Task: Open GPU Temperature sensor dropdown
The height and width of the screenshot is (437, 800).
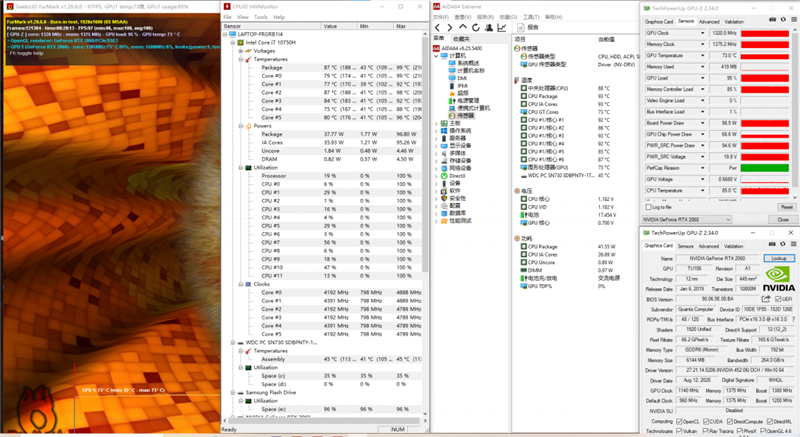Action: pyautogui.click(x=703, y=56)
